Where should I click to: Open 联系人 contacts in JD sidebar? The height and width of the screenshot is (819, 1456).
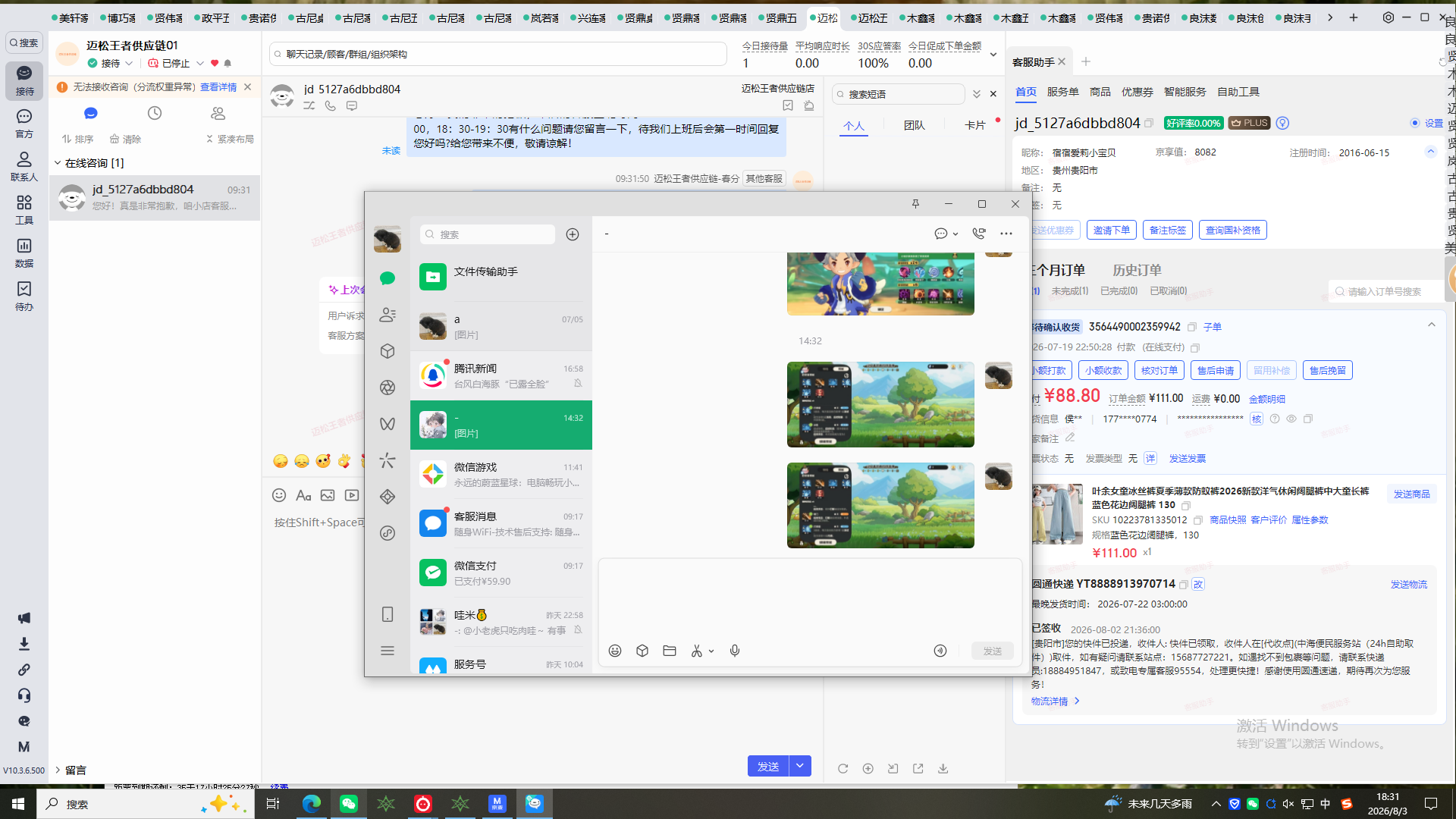[24, 166]
